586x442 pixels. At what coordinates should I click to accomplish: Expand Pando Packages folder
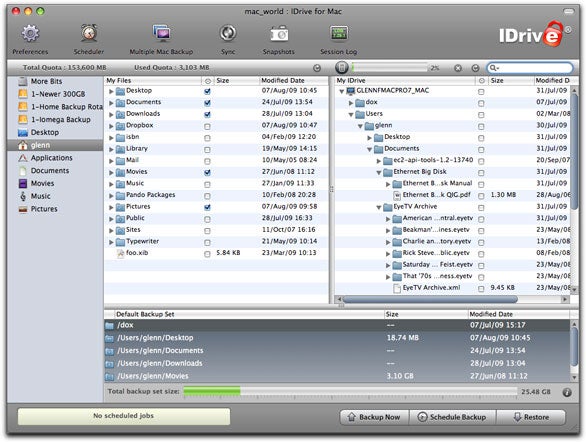pos(111,196)
